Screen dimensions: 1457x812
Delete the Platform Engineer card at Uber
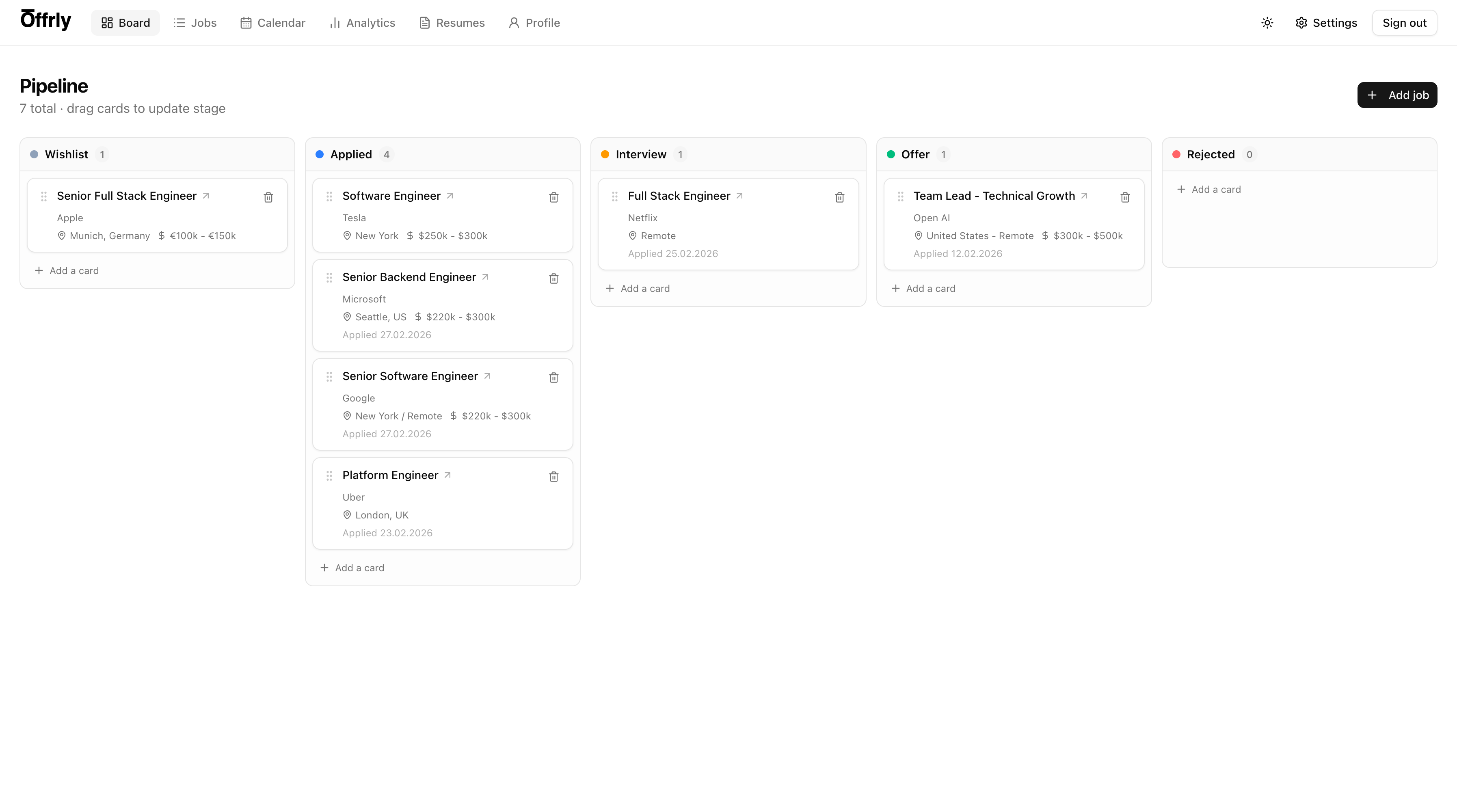point(554,477)
